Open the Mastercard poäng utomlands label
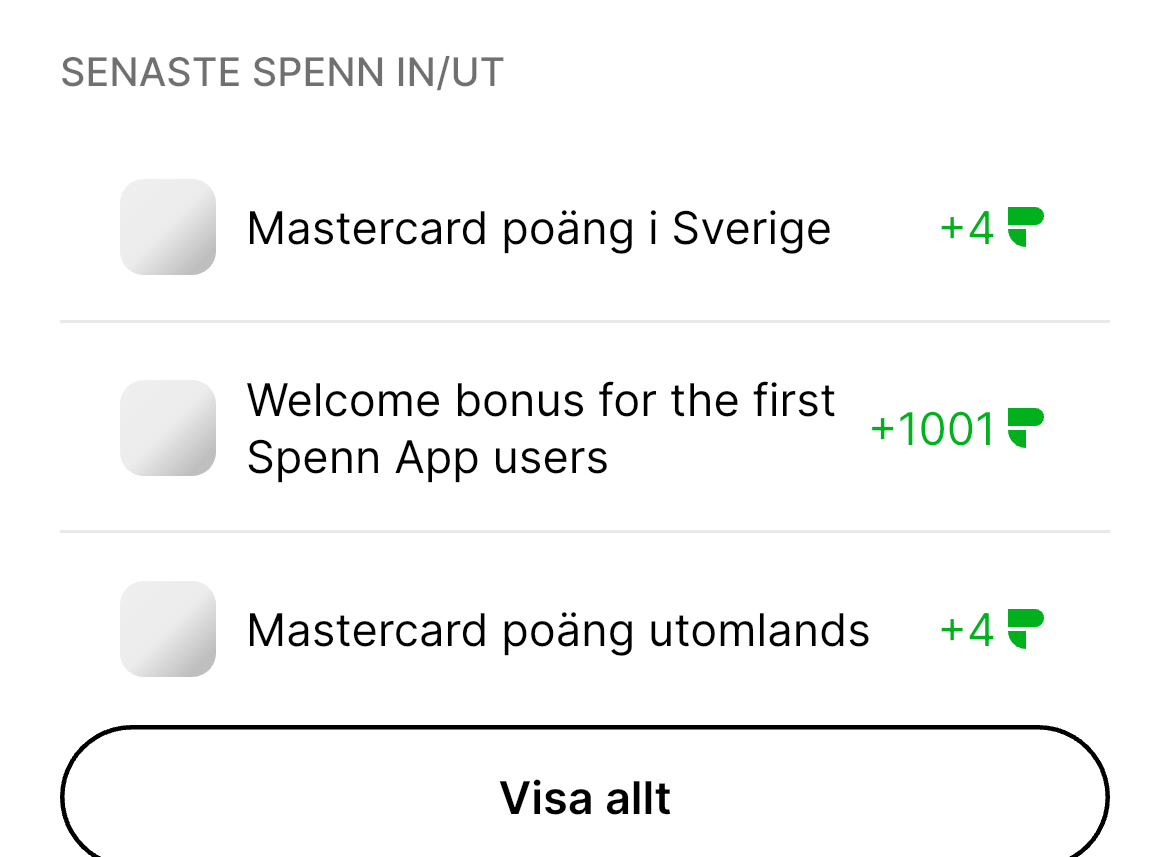Viewport: 1170px width, 857px height. (x=558, y=631)
